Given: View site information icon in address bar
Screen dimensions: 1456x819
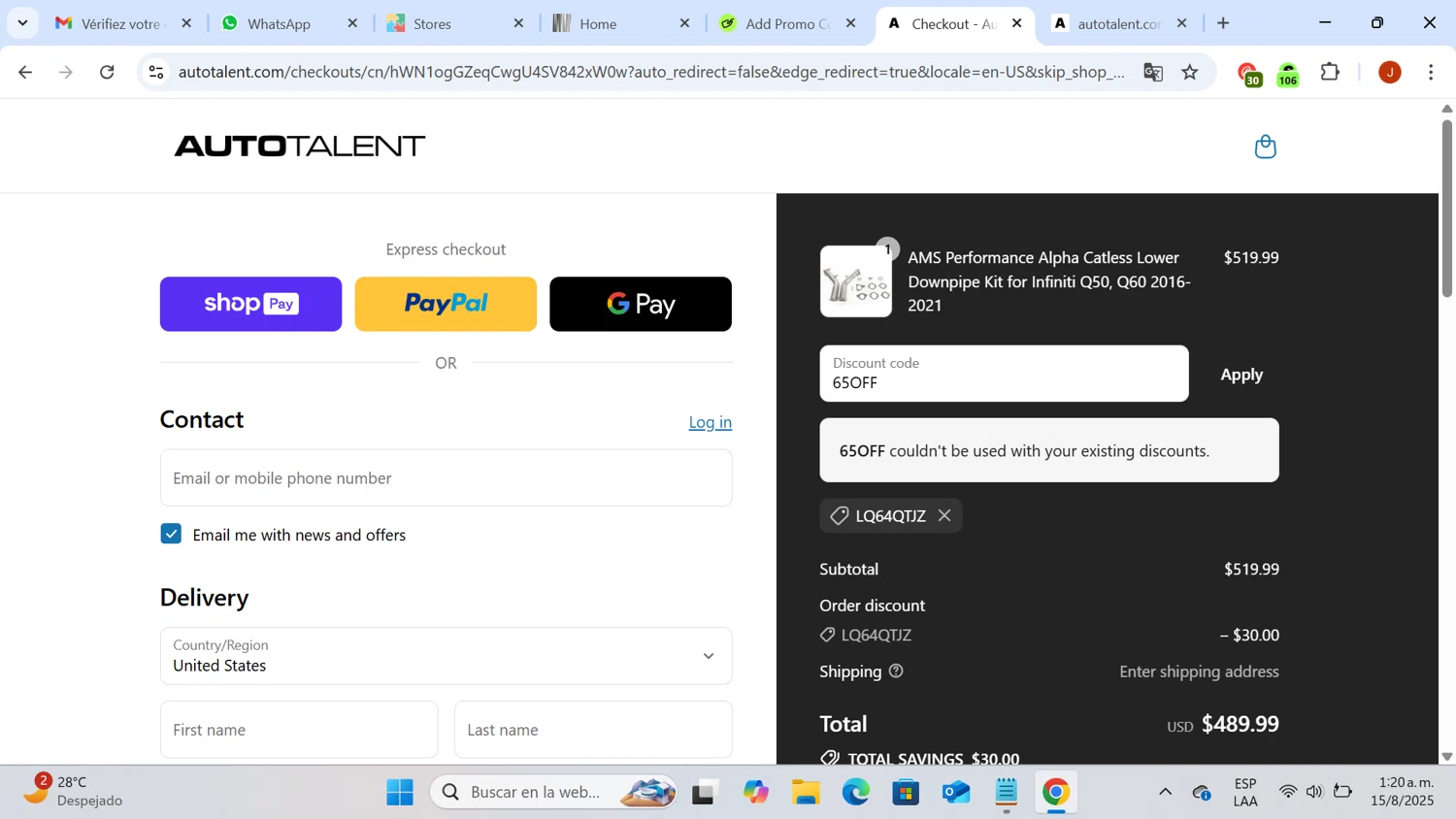Looking at the screenshot, I should pos(156,72).
